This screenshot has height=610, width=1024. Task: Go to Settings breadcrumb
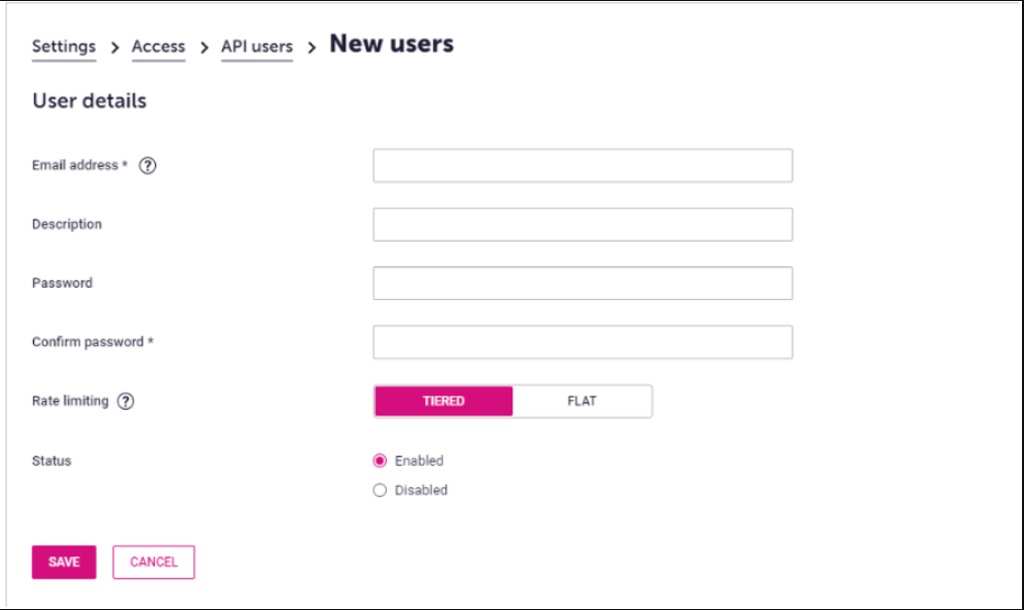tap(64, 47)
